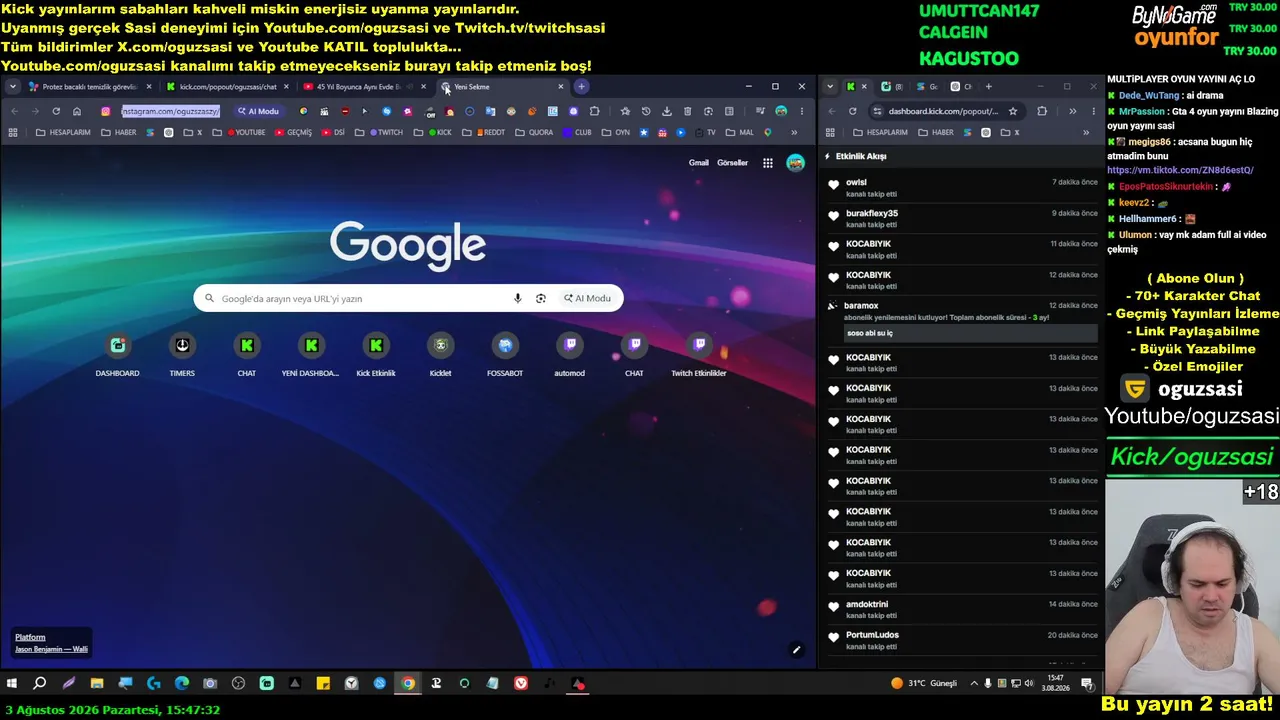Open the YENİ DASHBOARD shortcut tile
1280x720 pixels.
(x=311, y=355)
